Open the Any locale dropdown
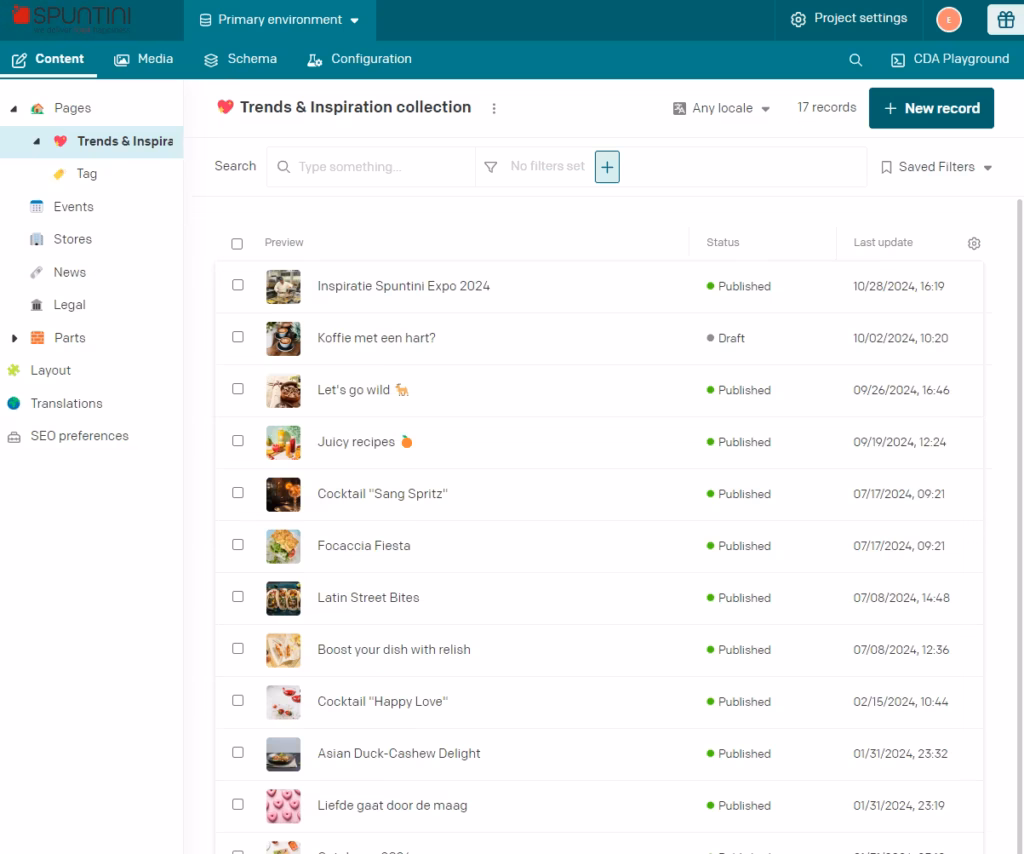Image resolution: width=1024 pixels, height=854 pixels. (x=721, y=108)
